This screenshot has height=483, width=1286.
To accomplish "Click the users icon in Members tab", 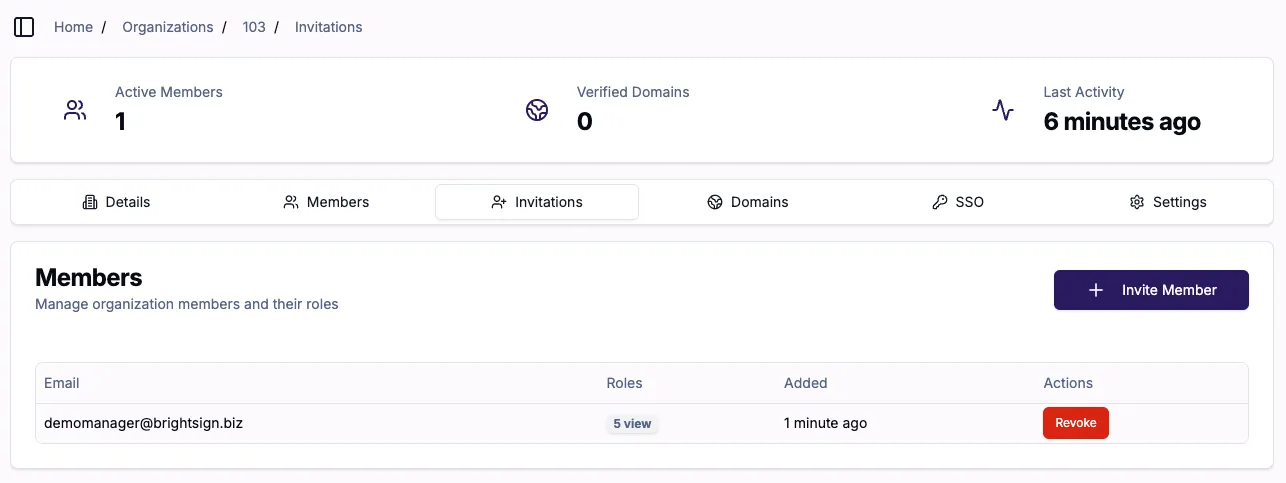I will point(291,202).
